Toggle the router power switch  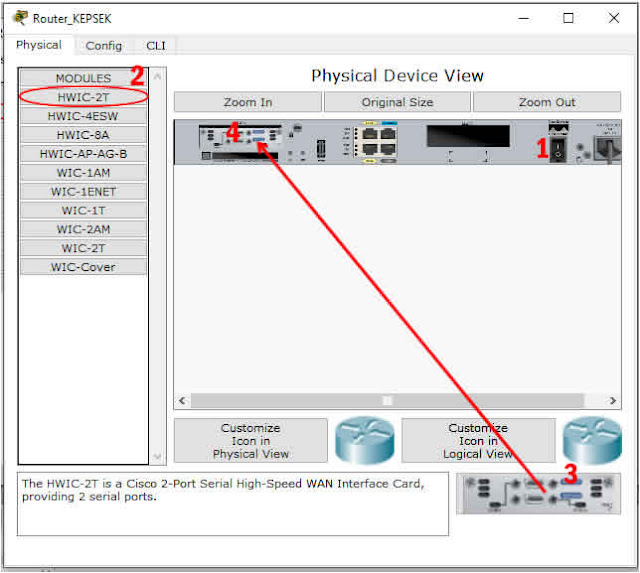(558, 149)
